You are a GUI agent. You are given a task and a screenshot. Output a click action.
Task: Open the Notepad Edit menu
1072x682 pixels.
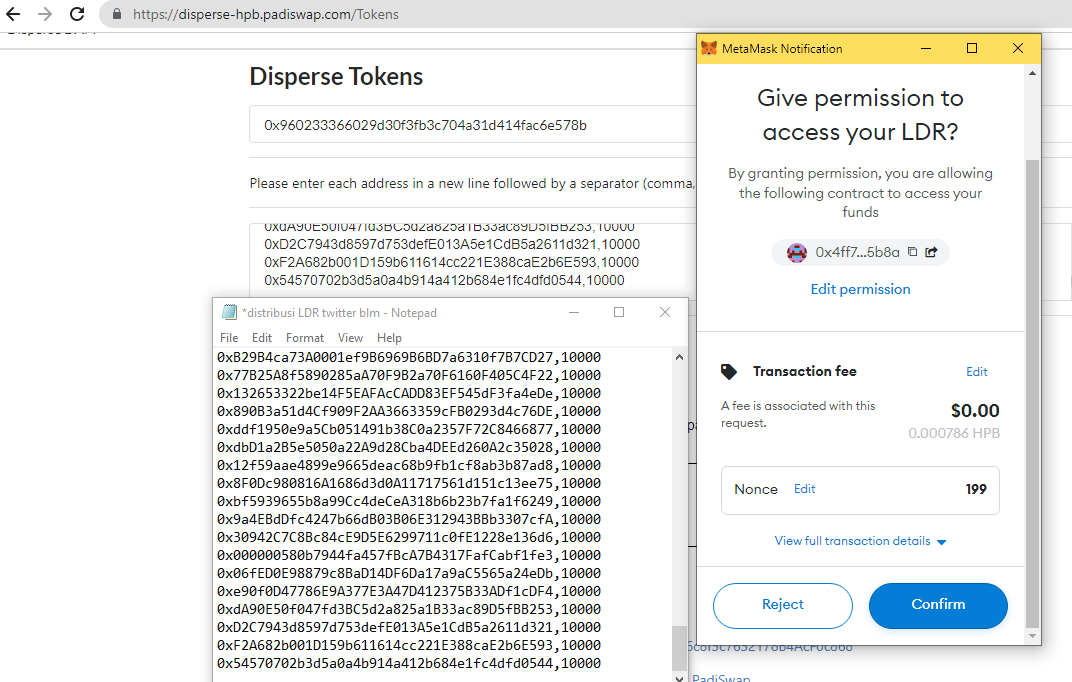[x=262, y=338]
